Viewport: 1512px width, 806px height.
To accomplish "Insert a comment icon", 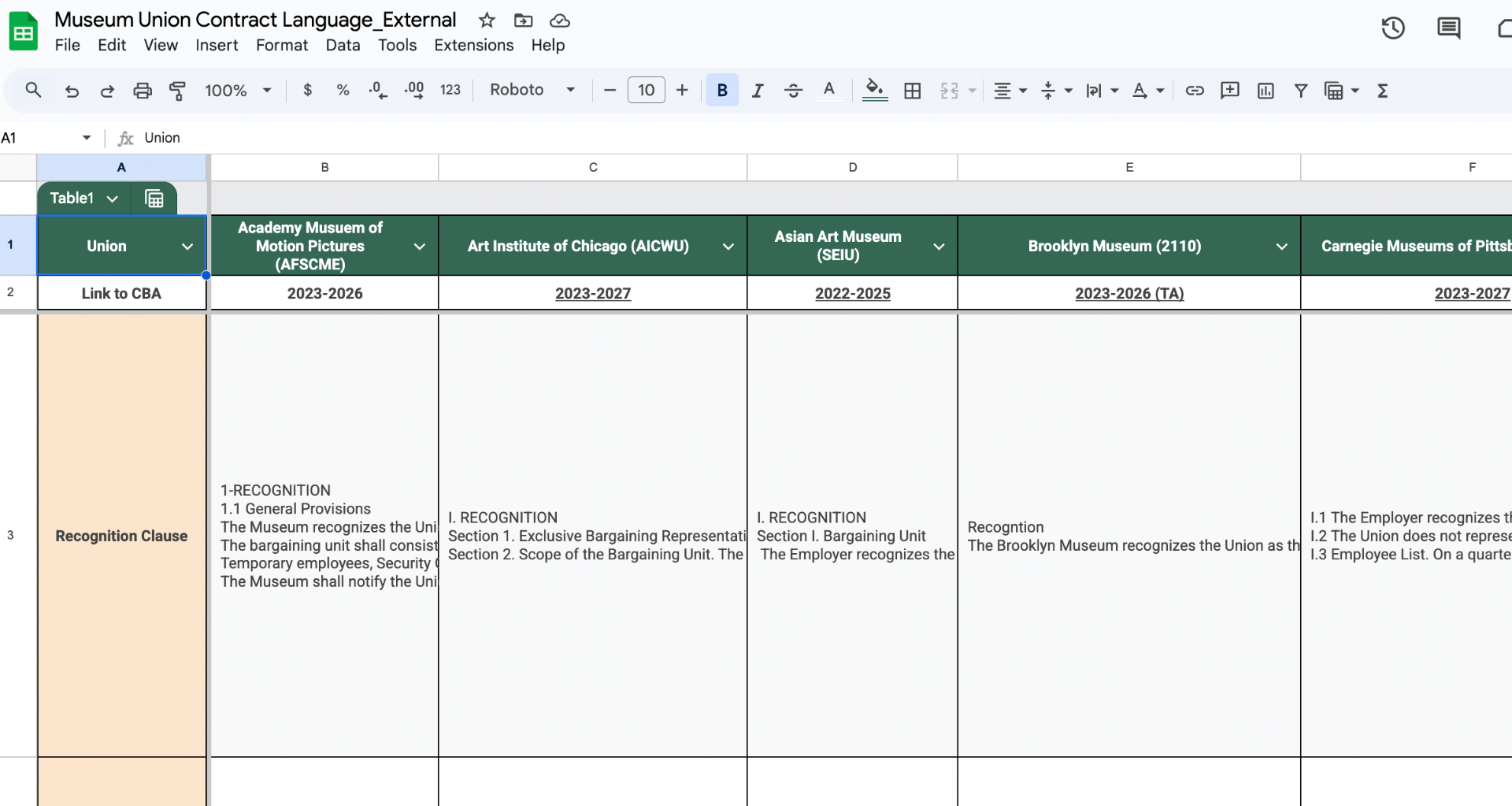I will pyautogui.click(x=1230, y=91).
